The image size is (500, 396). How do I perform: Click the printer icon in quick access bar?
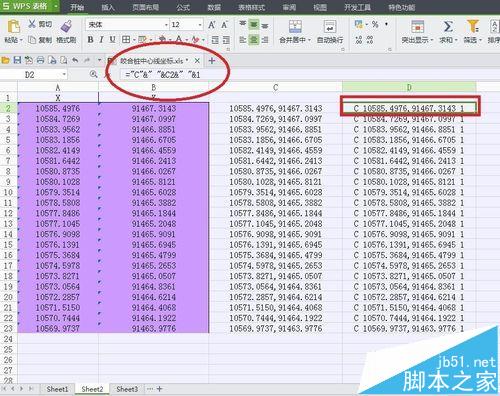click(x=40, y=60)
